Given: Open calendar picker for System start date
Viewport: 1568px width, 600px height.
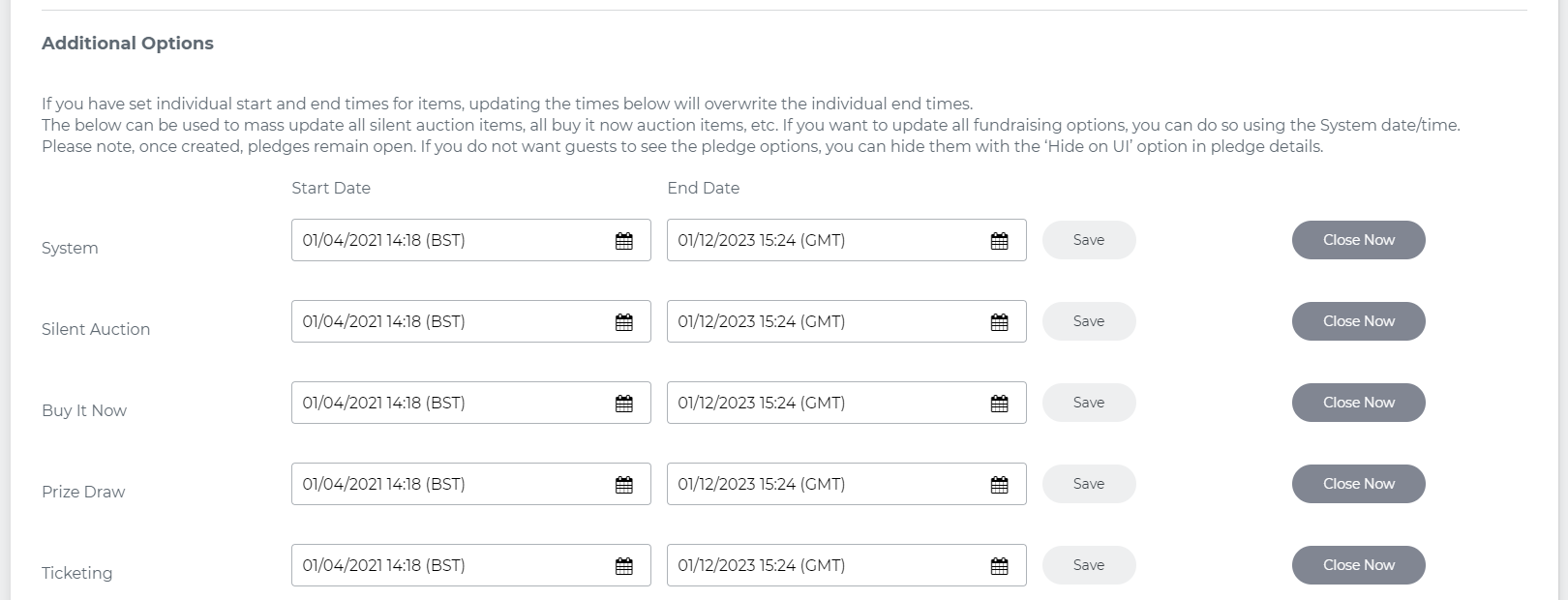Looking at the screenshot, I should coord(624,241).
